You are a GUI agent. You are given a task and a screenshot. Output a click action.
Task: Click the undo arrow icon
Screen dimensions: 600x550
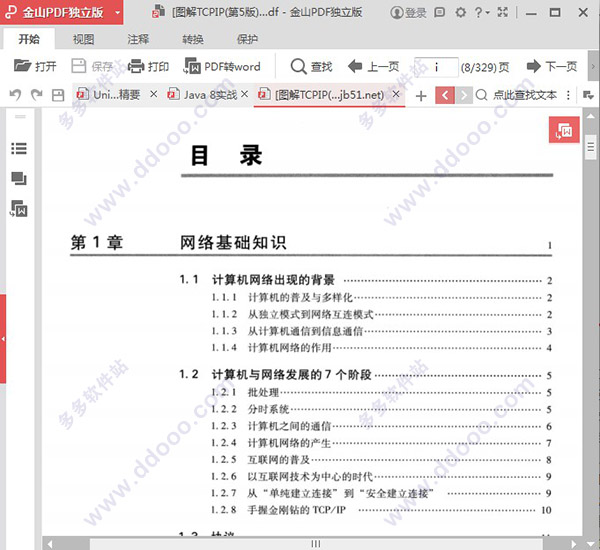[15, 95]
